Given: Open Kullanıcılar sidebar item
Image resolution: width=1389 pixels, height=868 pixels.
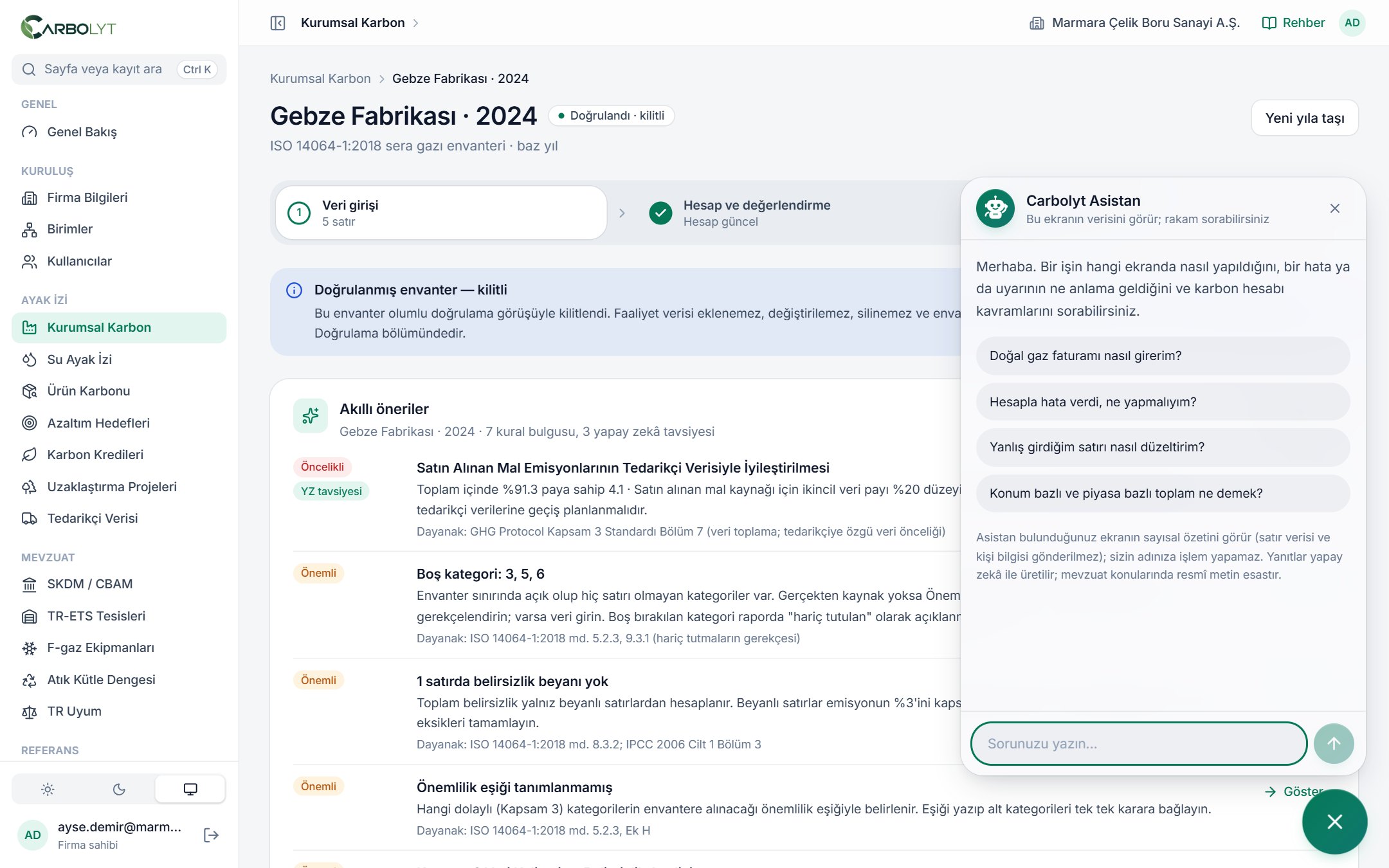Looking at the screenshot, I should coord(119,261).
